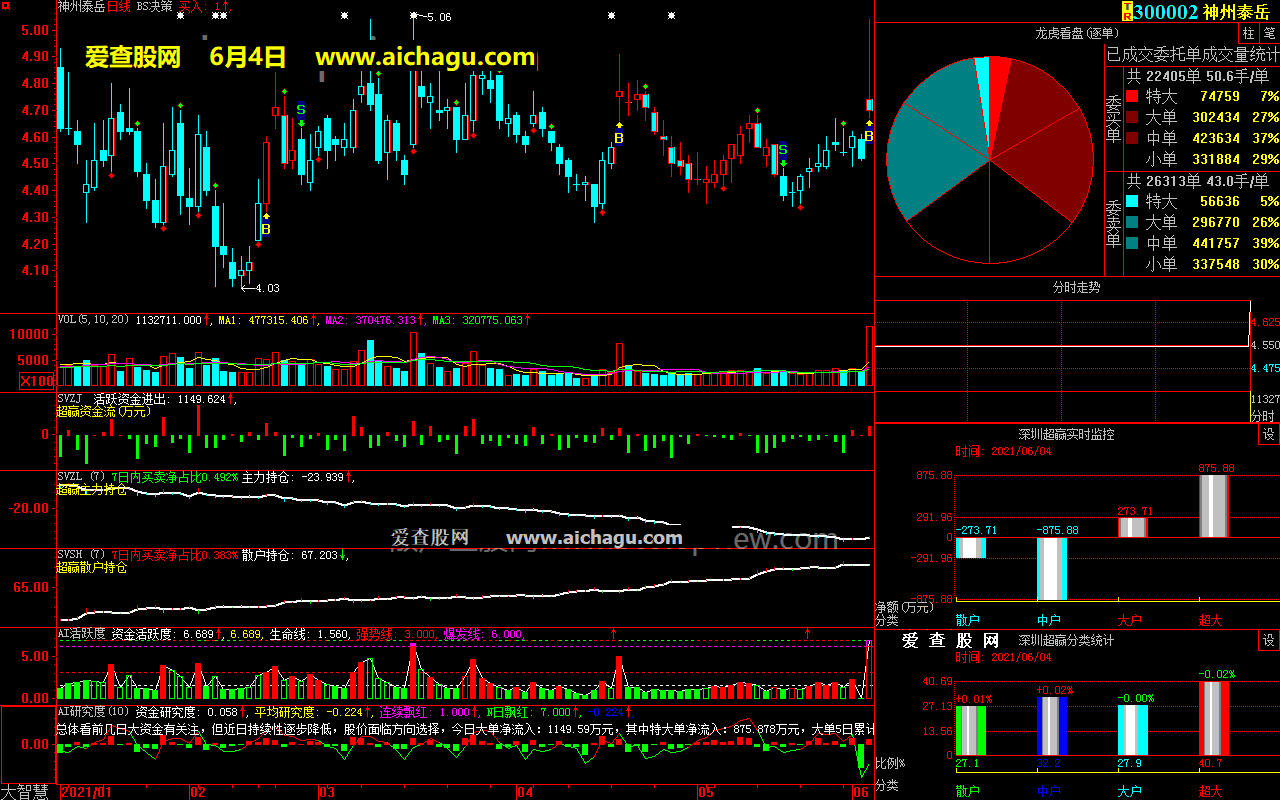Click the 设 settings icon in 深圳超赢实时监控 panel
Screen dimensions: 1280x800
[x=1268, y=434]
